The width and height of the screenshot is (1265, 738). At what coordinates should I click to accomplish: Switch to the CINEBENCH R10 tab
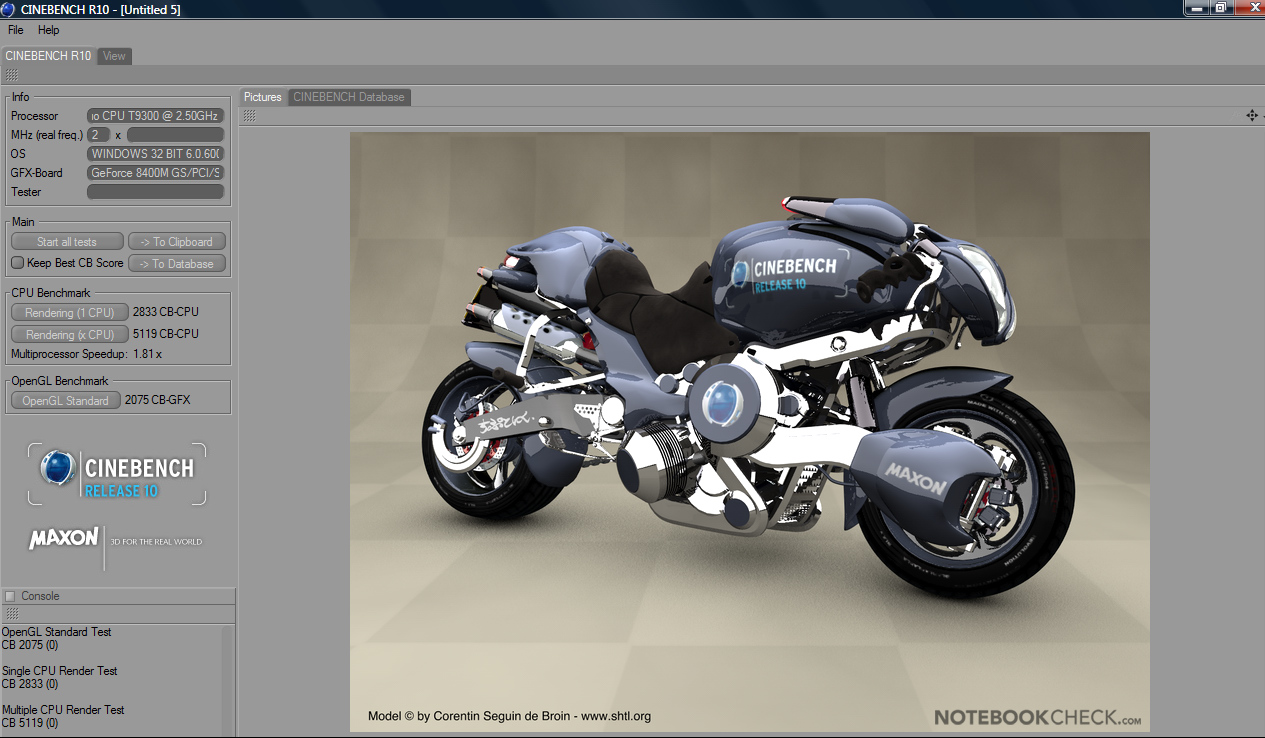pyautogui.click(x=48, y=56)
